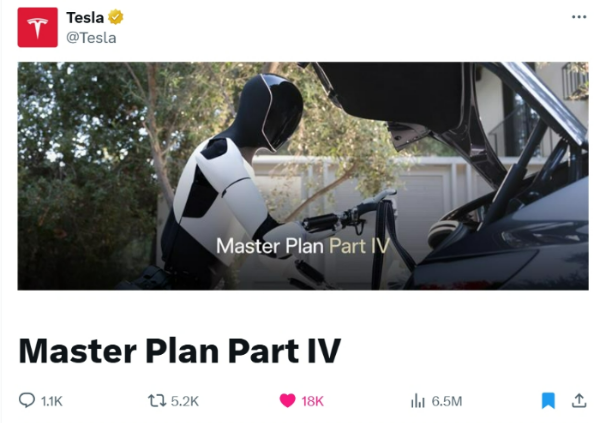The width and height of the screenshot is (600, 423).
Task: Open the Master Plan Part IV headline
Action: (x=179, y=351)
